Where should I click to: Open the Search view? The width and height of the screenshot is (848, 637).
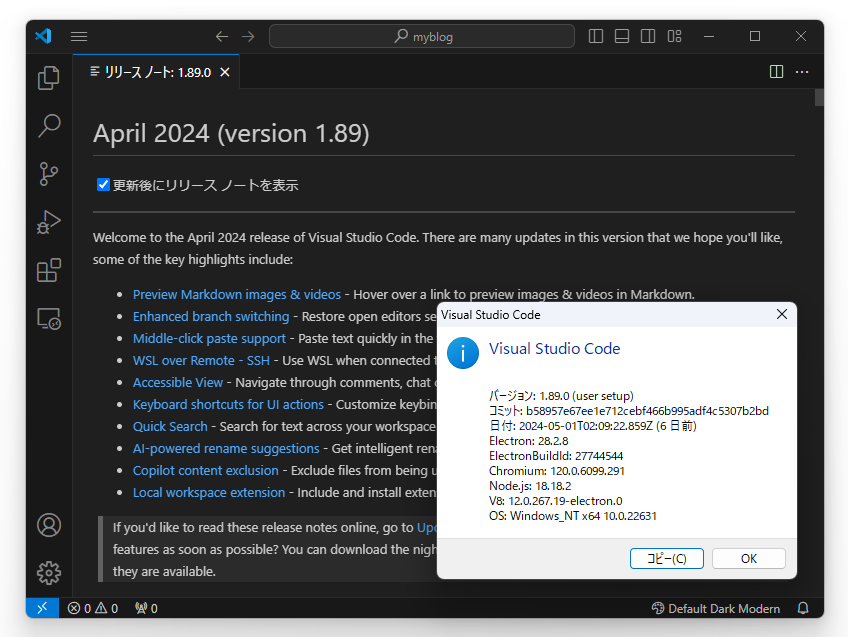click(48, 126)
